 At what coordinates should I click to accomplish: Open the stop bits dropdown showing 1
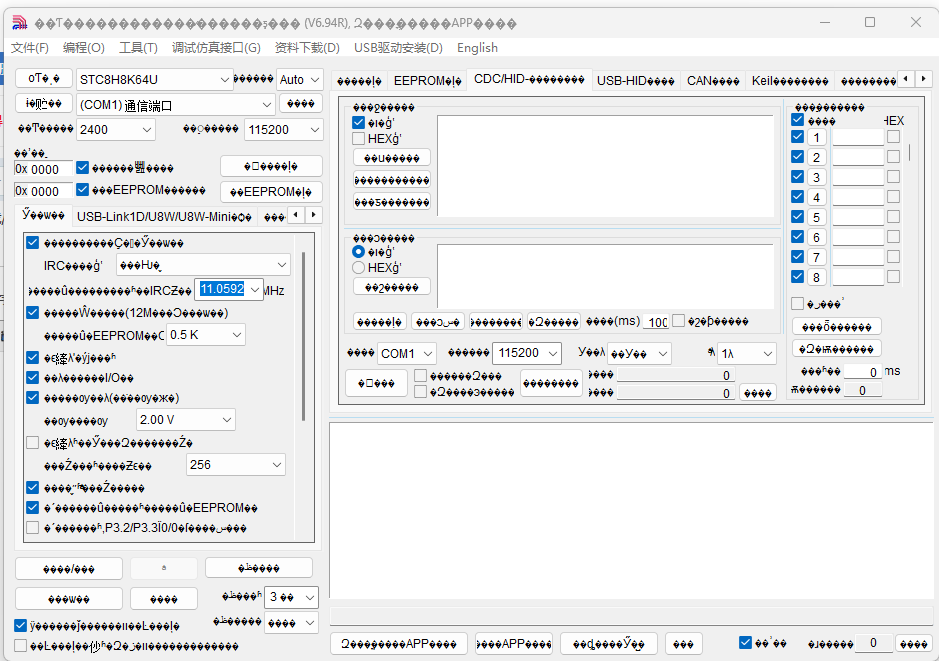click(747, 353)
